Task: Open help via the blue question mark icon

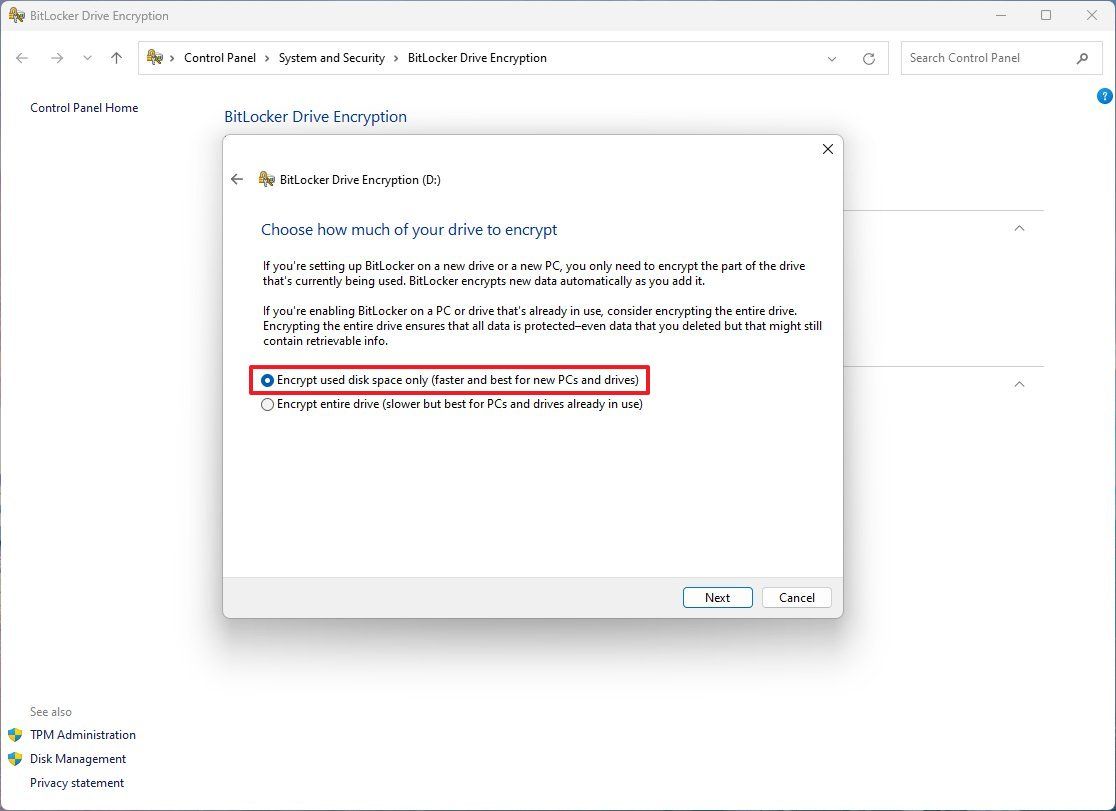Action: tap(1104, 95)
